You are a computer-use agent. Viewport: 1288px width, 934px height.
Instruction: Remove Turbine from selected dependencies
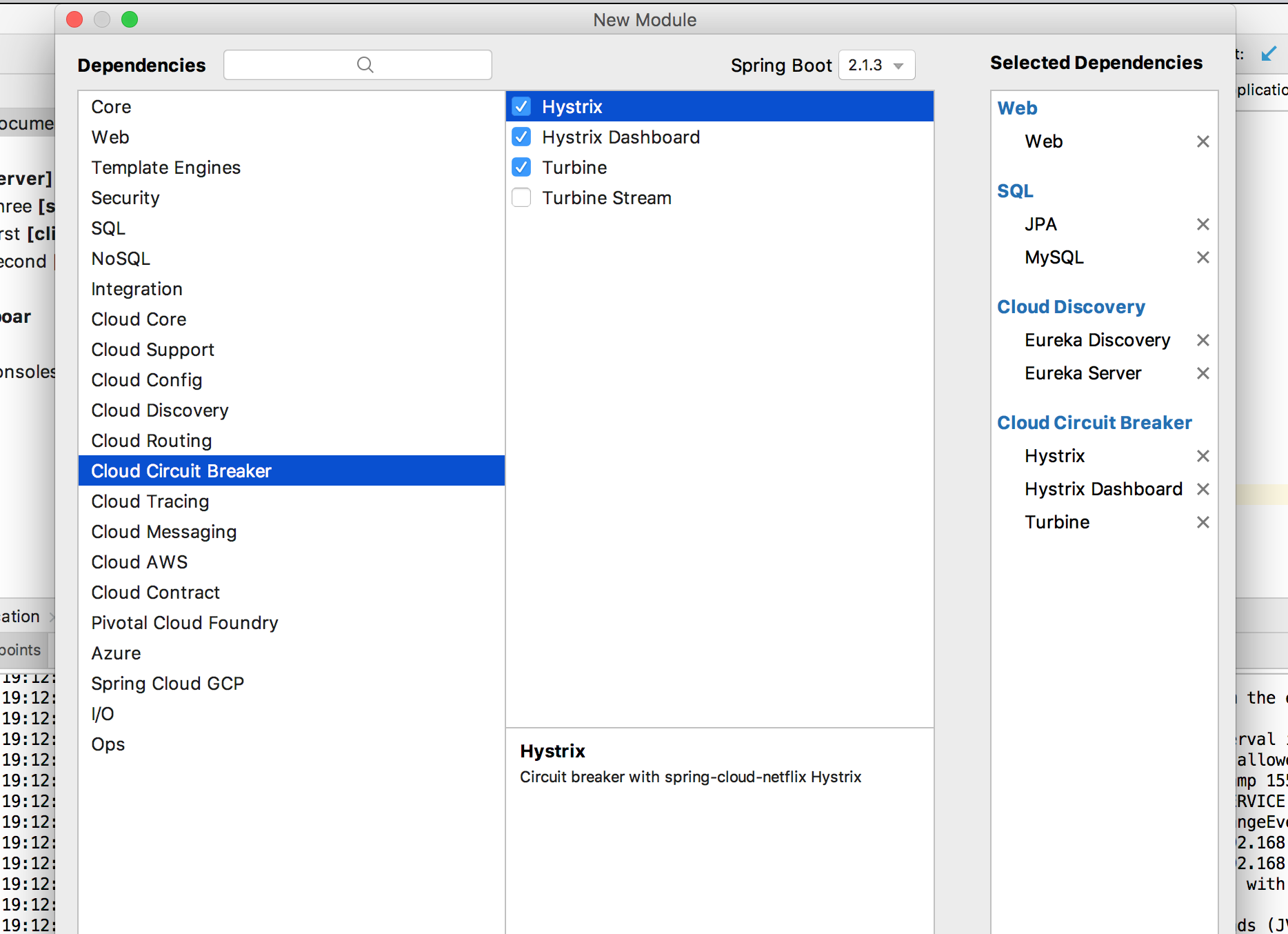tap(1203, 522)
